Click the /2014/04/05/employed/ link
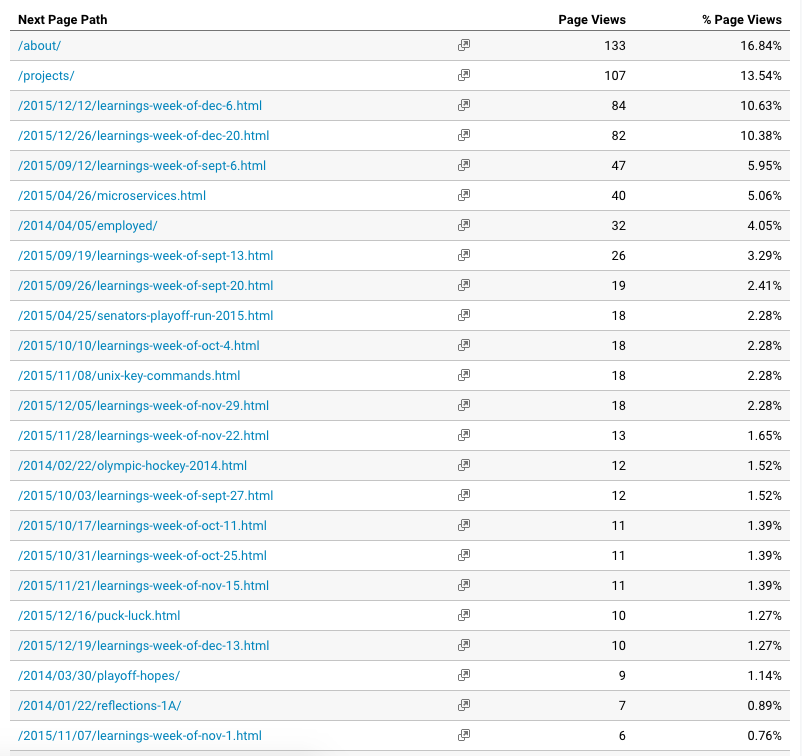Image resolution: width=802 pixels, height=756 pixels. point(87,225)
